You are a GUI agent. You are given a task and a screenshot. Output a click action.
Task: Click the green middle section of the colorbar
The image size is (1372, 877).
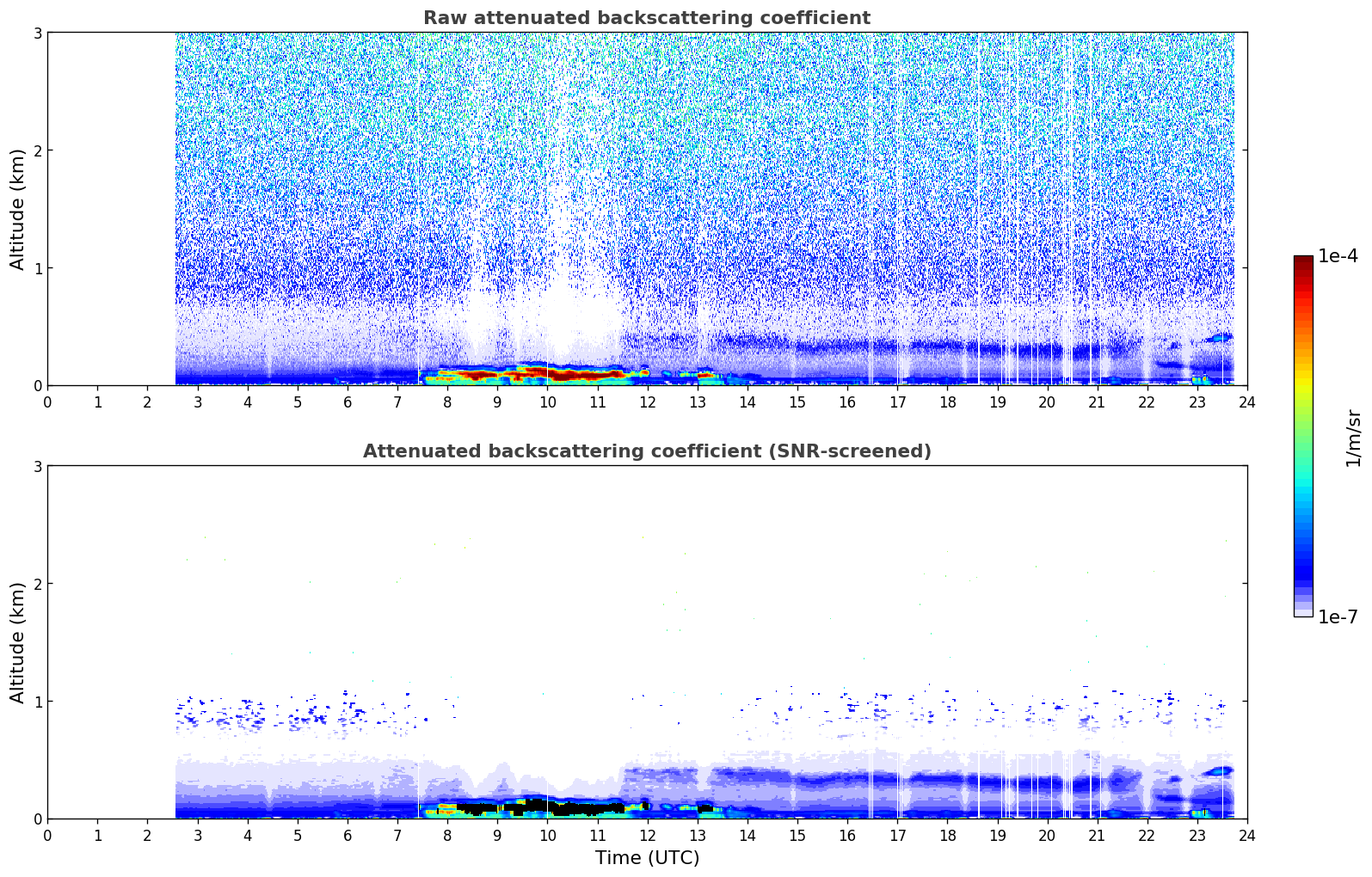pos(1302,430)
